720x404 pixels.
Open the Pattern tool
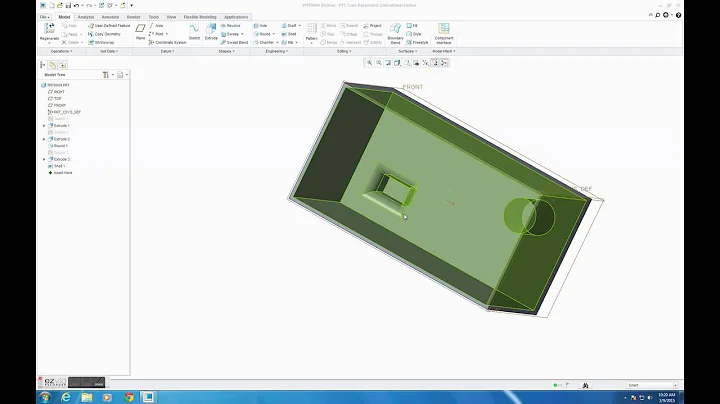coord(311,33)
